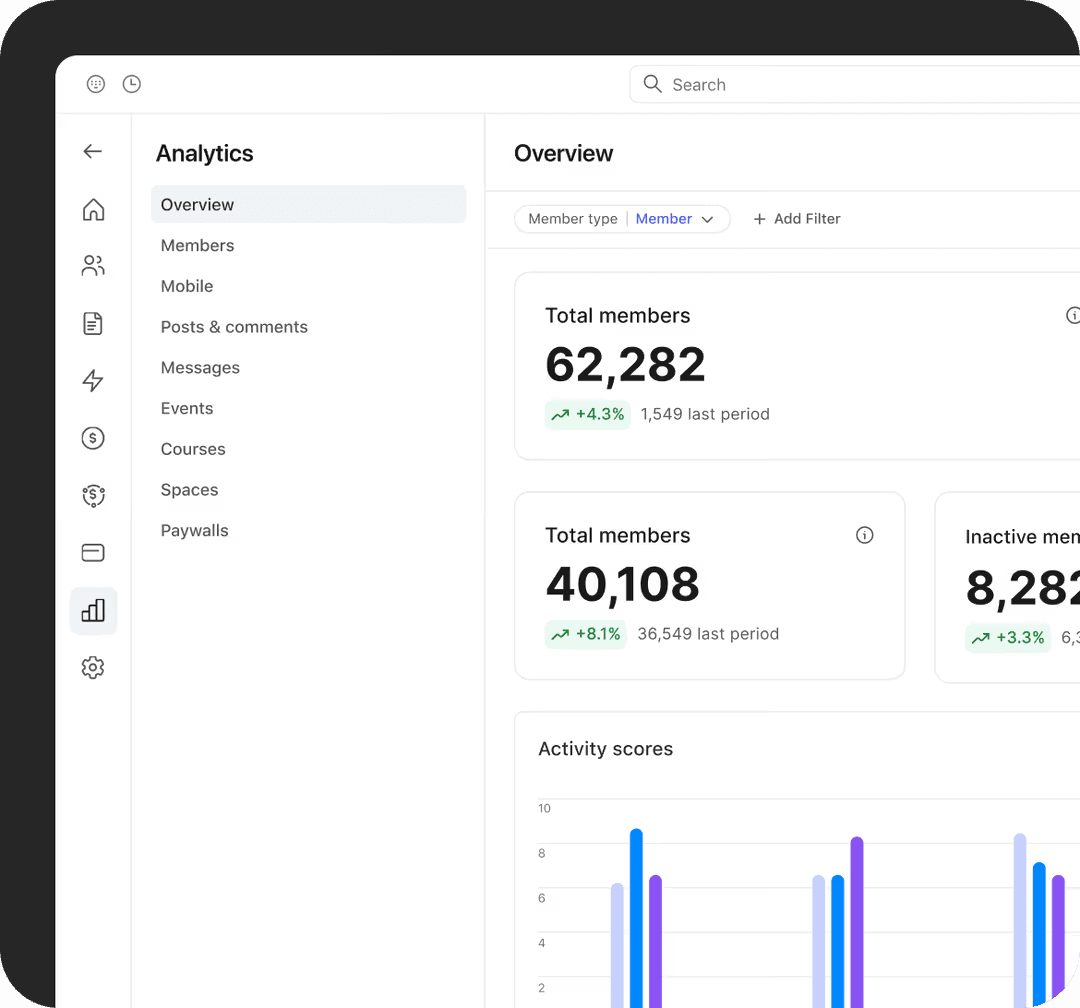
Task: Click the +4.3% growth badge
Action: pos(588,414)
